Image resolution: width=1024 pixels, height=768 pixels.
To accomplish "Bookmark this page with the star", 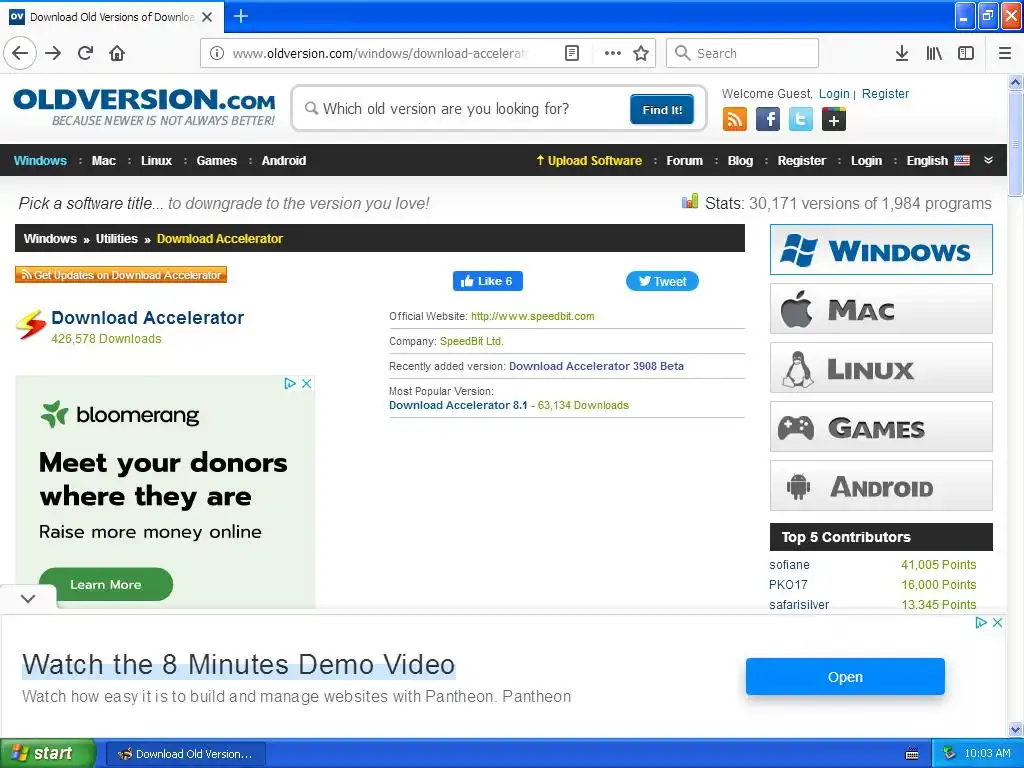I will [x=641, y=53].
